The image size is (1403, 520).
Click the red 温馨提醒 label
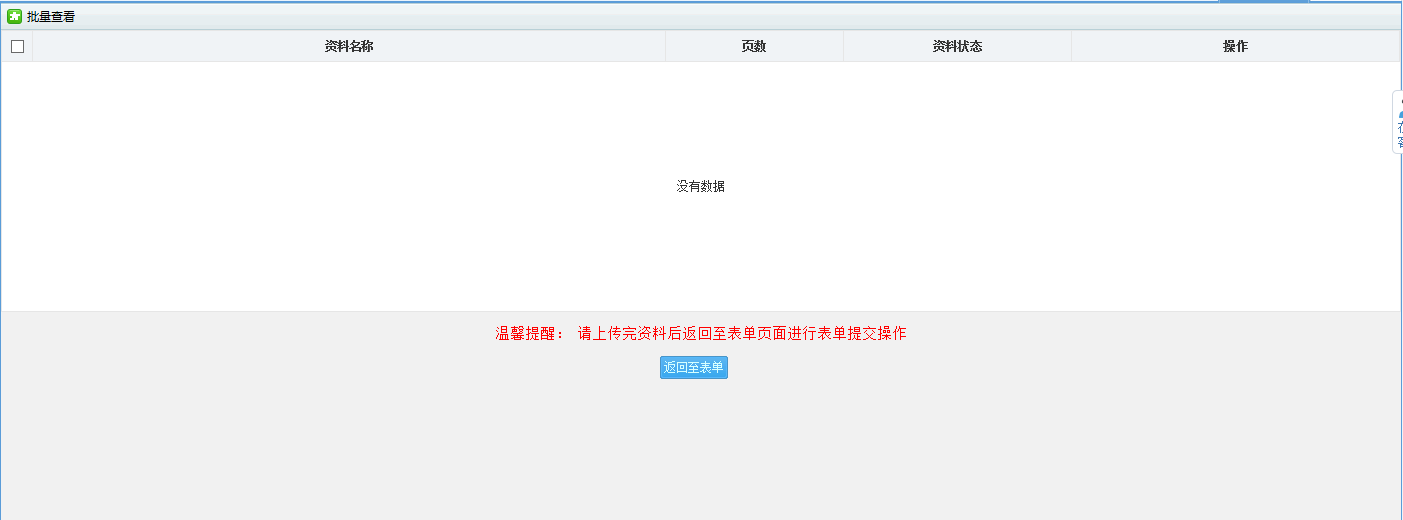[x=530, y=333]
